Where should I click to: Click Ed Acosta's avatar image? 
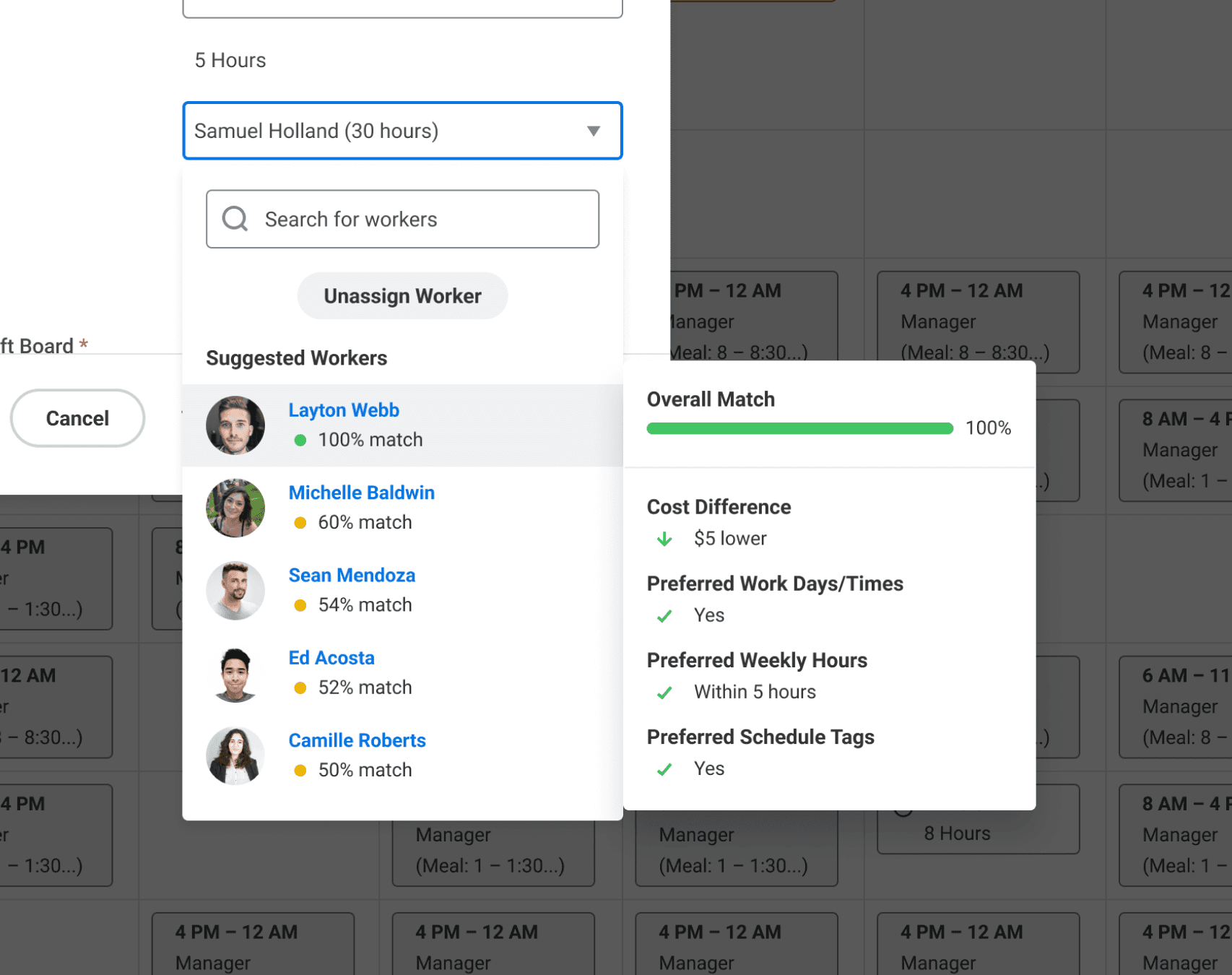(235, 673)
